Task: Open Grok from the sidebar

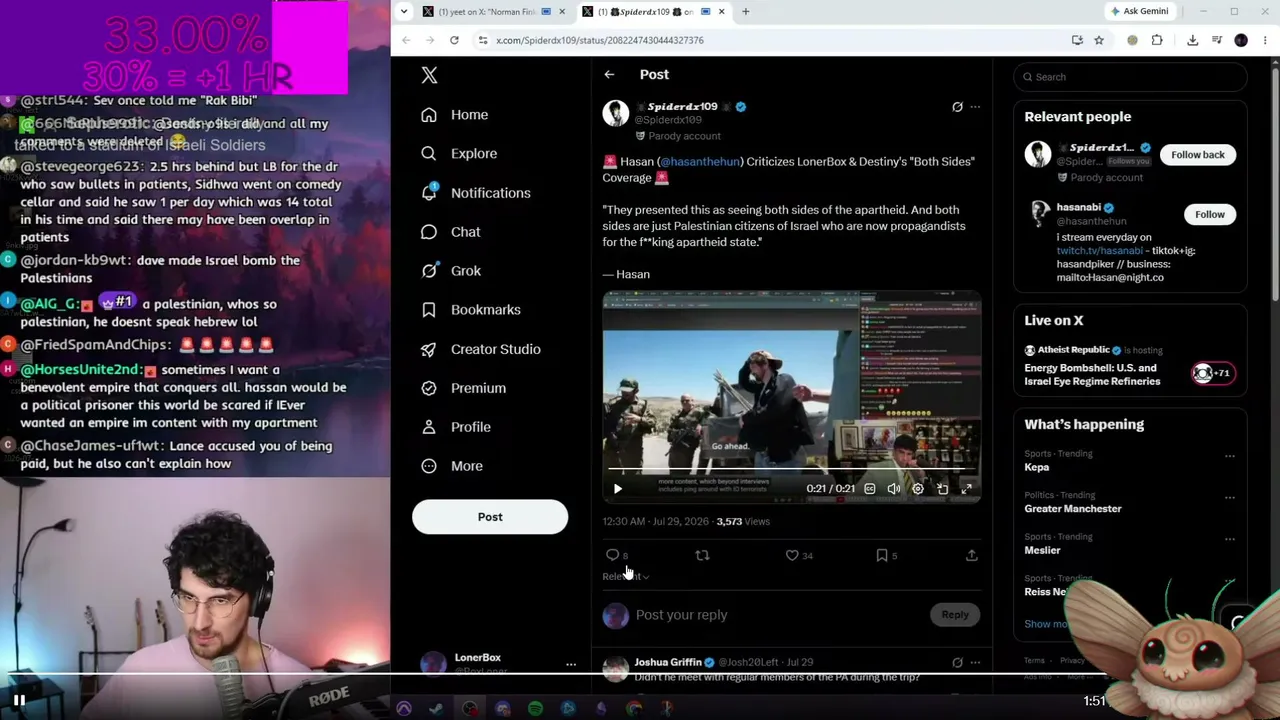Action: coord(451,271)
